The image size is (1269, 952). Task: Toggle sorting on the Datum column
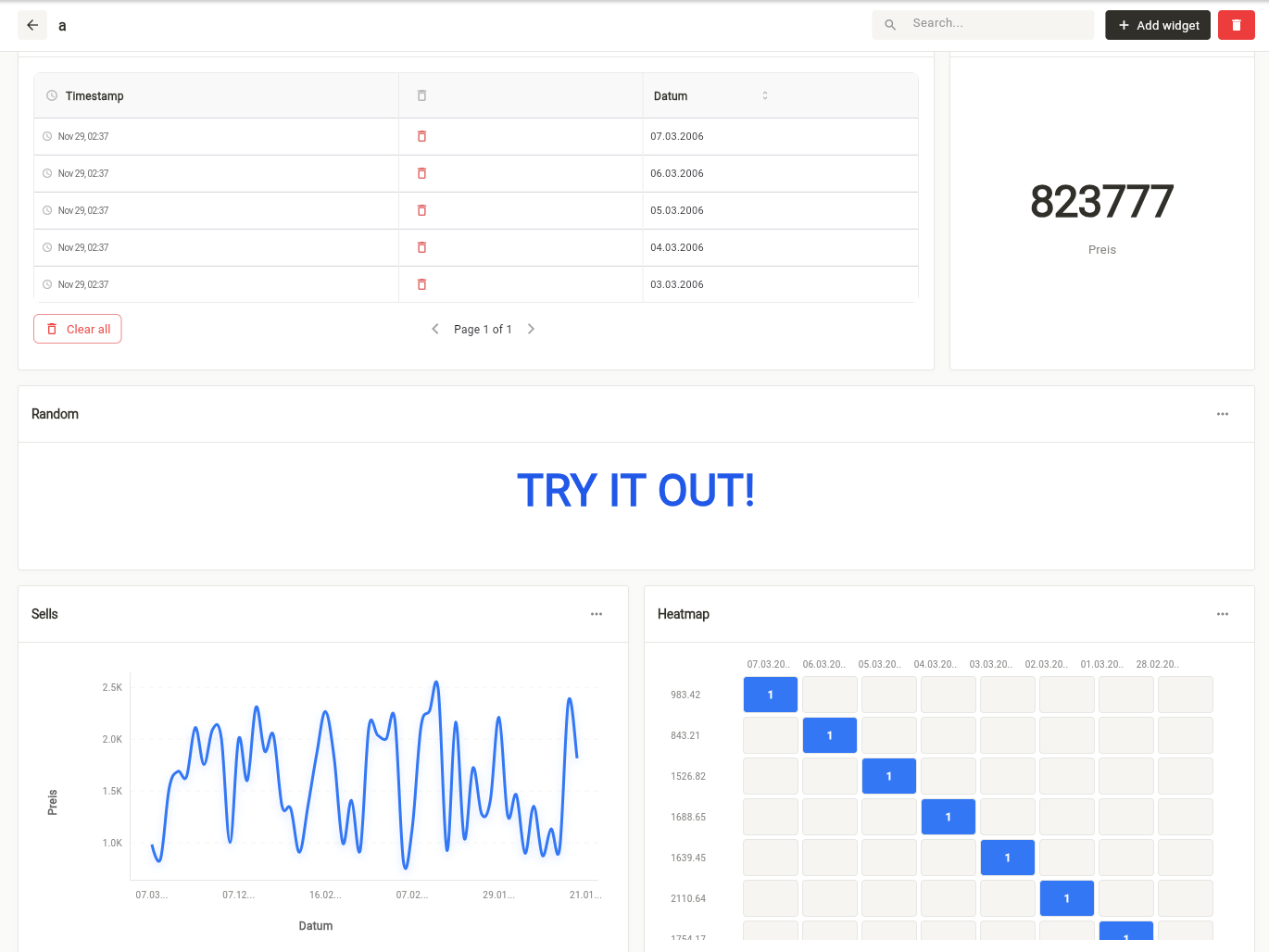(x=764, y=95)
